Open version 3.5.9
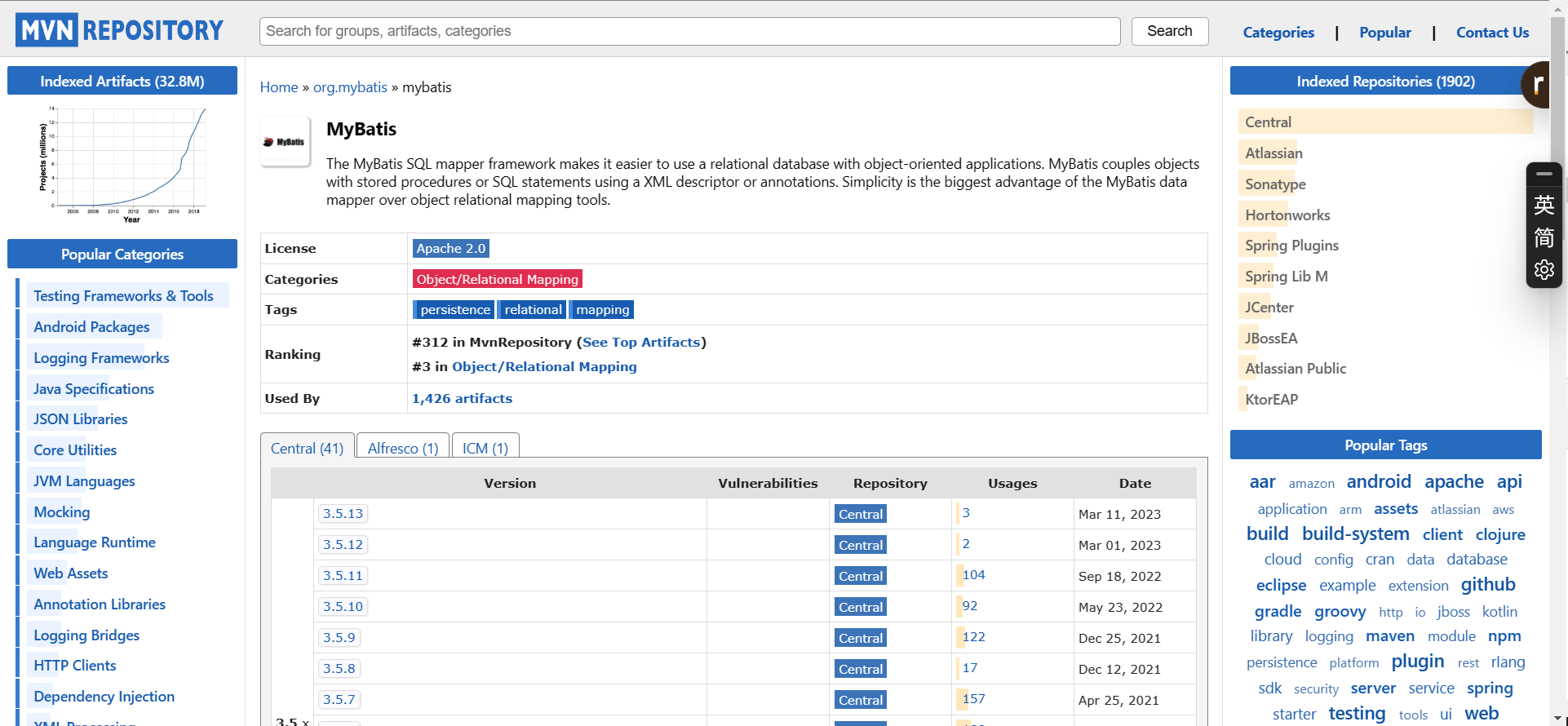The width and height of the screenshot is (1568, 726). 339,638
